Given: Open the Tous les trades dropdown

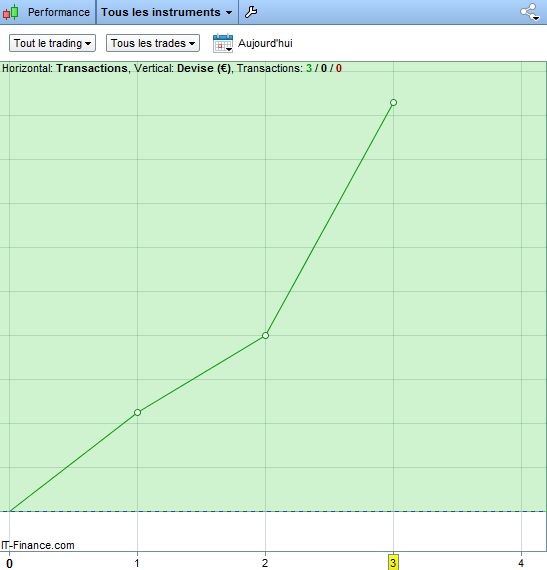Looking at the screenshot, I should click(x=153, y=43).
